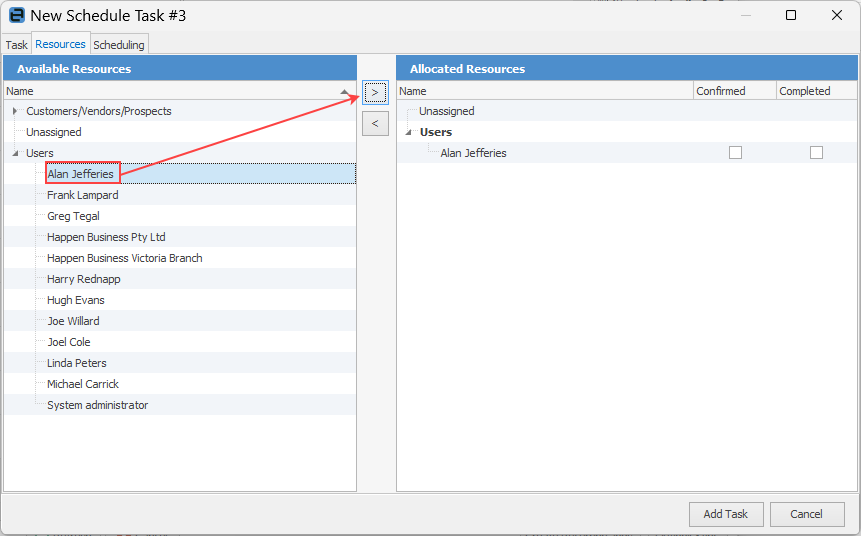Maximize the New Schedule Task window
The height and width of the screenshot is (536, 861).
click(x=791, y=15)
